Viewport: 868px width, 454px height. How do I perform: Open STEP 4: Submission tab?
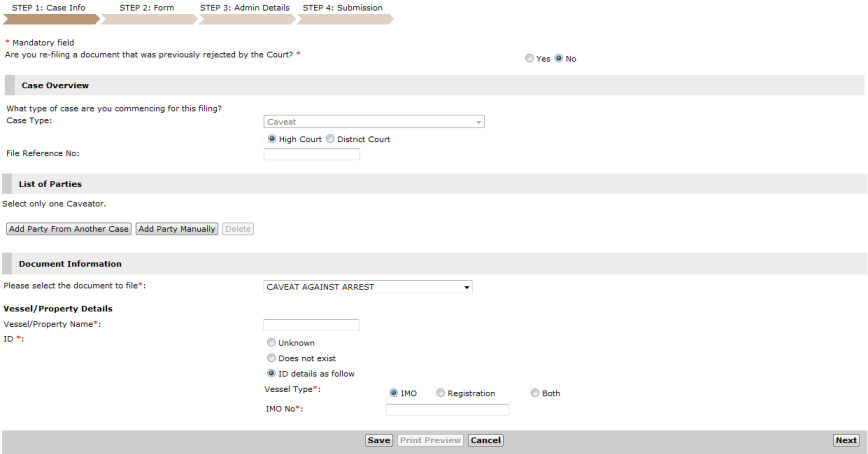click(341, 8)
